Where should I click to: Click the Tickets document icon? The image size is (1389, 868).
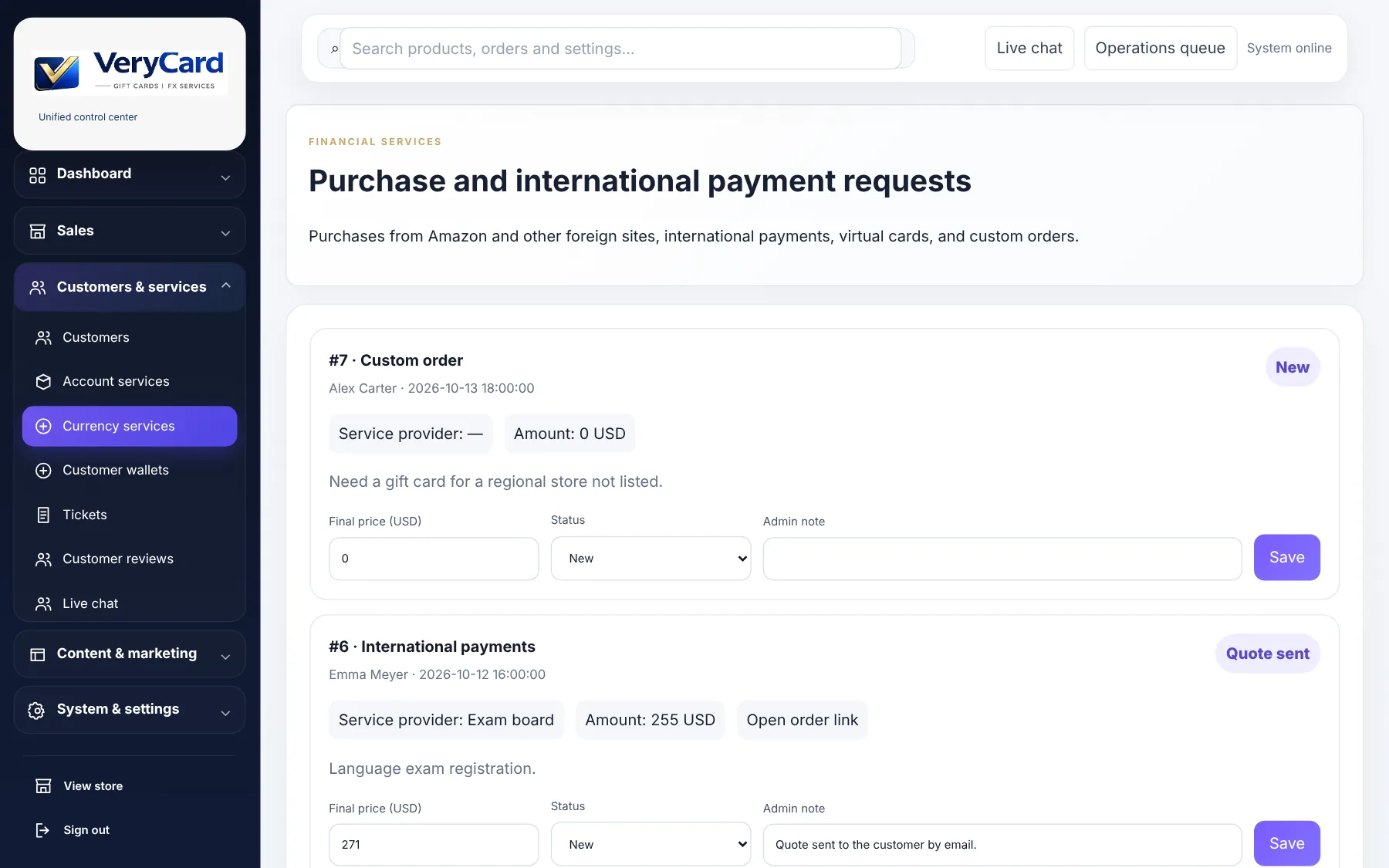click(44, 515)
